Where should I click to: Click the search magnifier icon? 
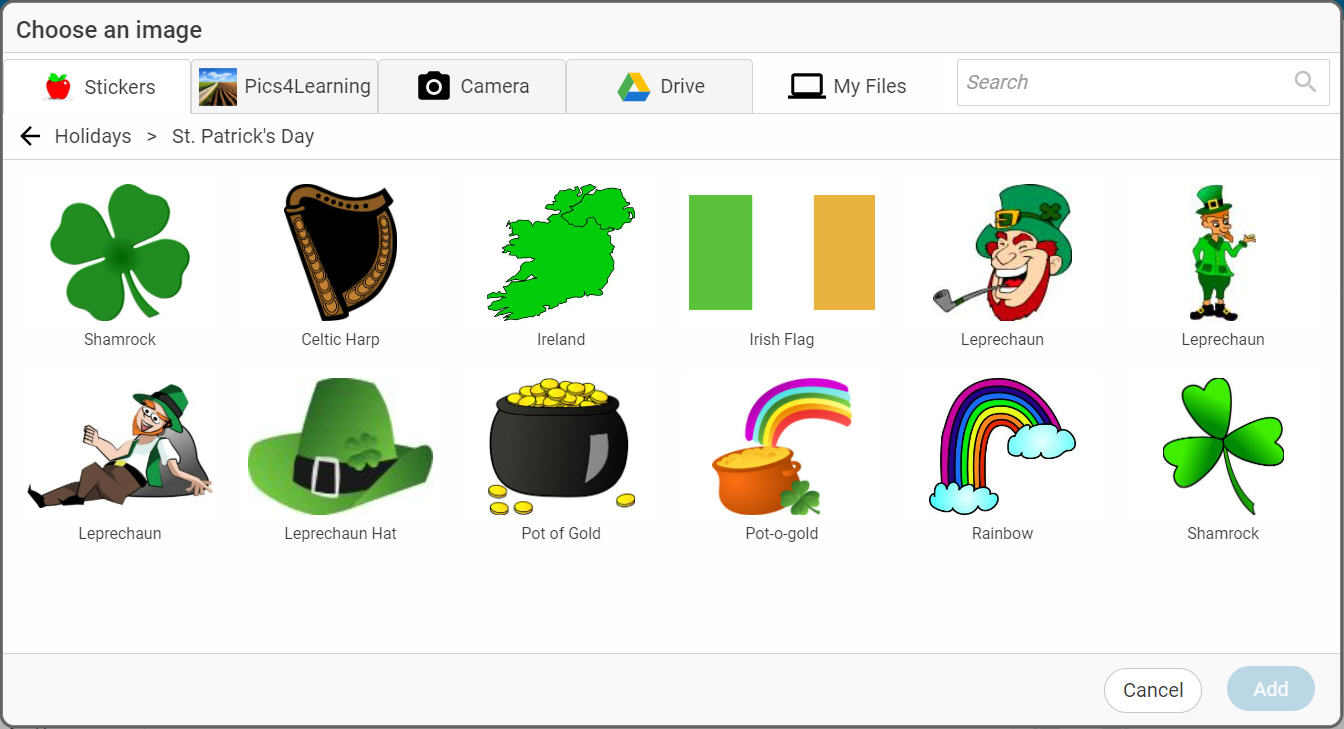click(1304, 82)
